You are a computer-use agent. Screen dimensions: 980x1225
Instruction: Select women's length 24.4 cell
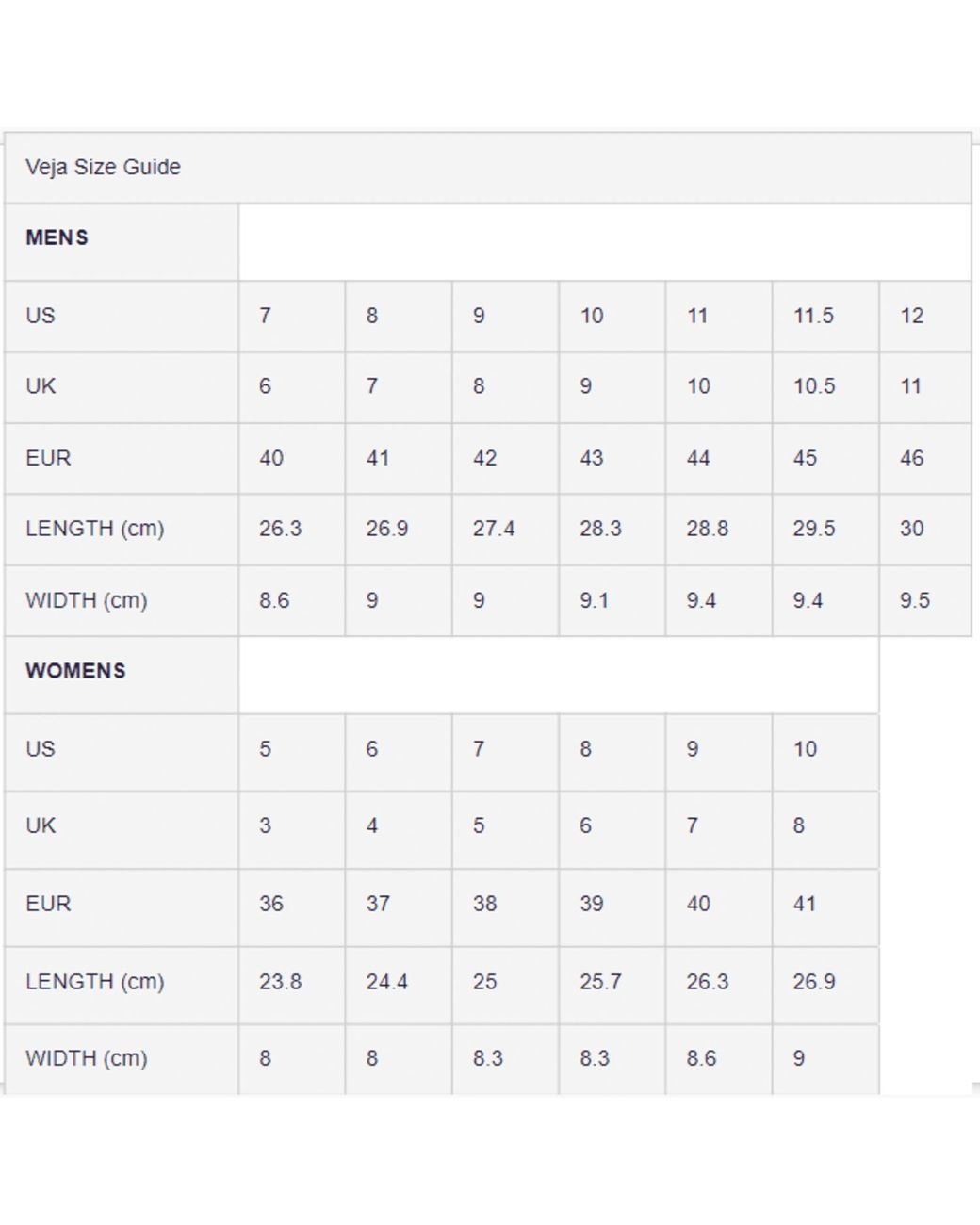(399, 982)
